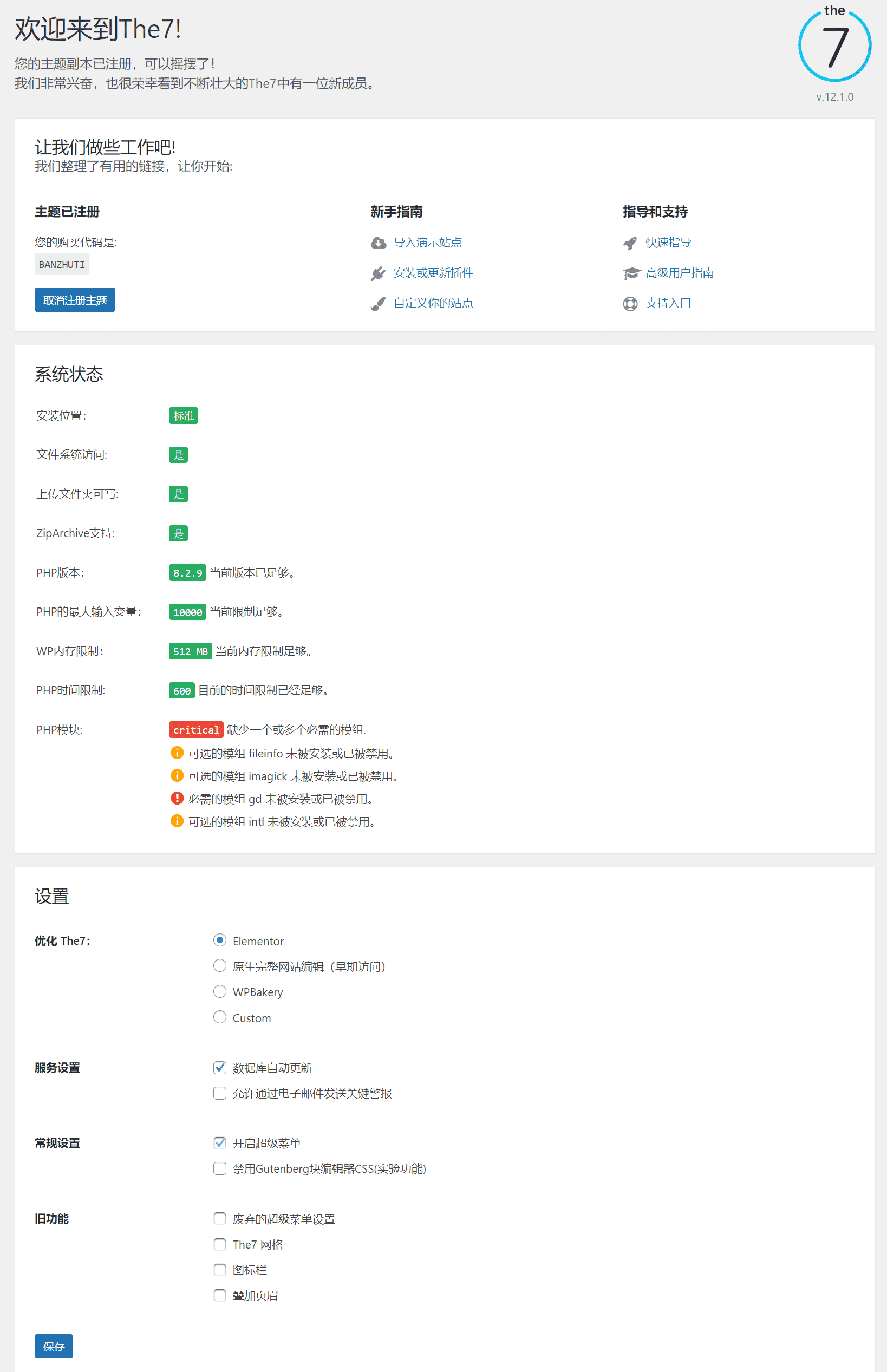Click the 取消注册主题 button
887x1372 pixels.
tap(75, 300)
